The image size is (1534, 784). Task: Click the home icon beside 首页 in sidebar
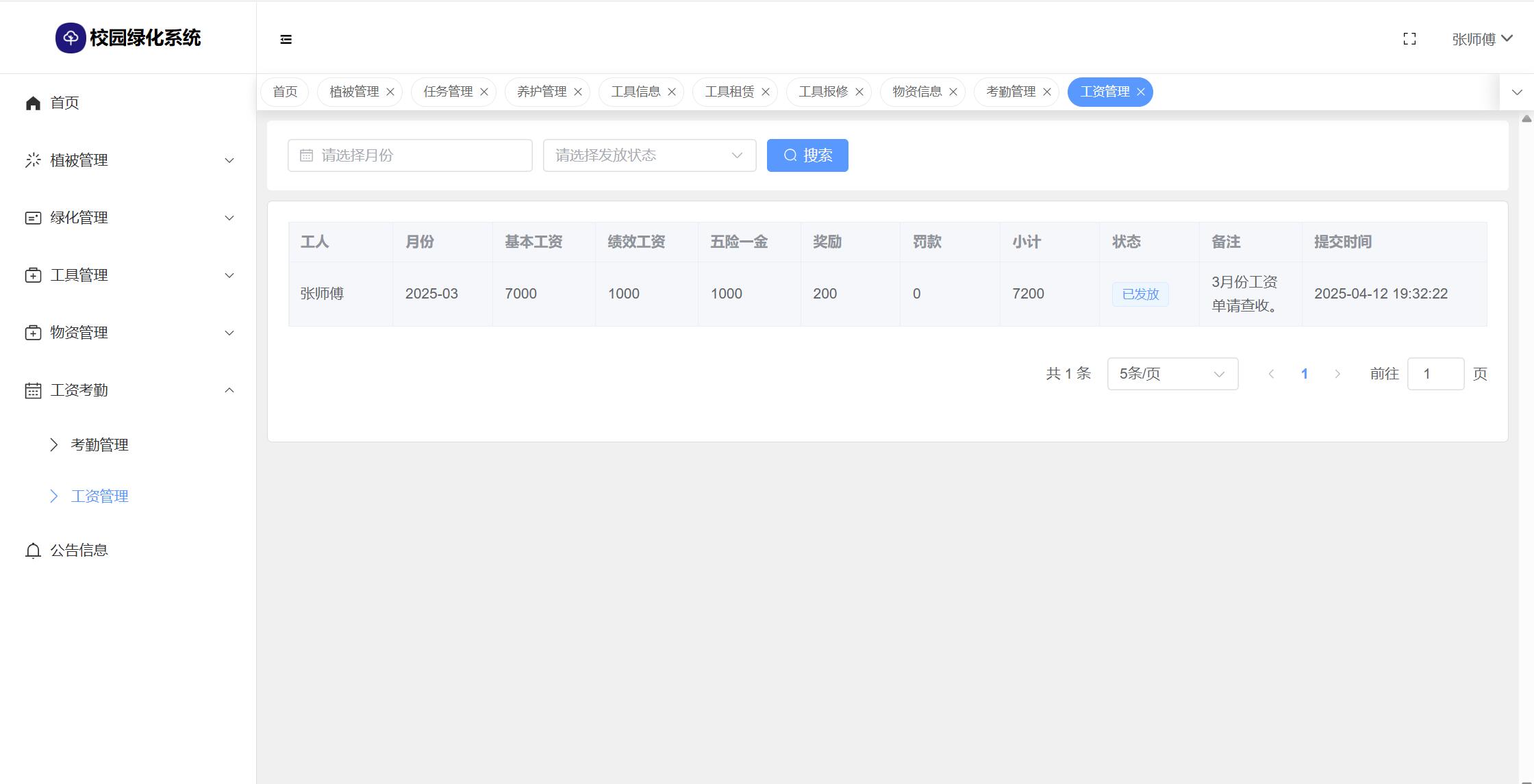coord(33,103)
